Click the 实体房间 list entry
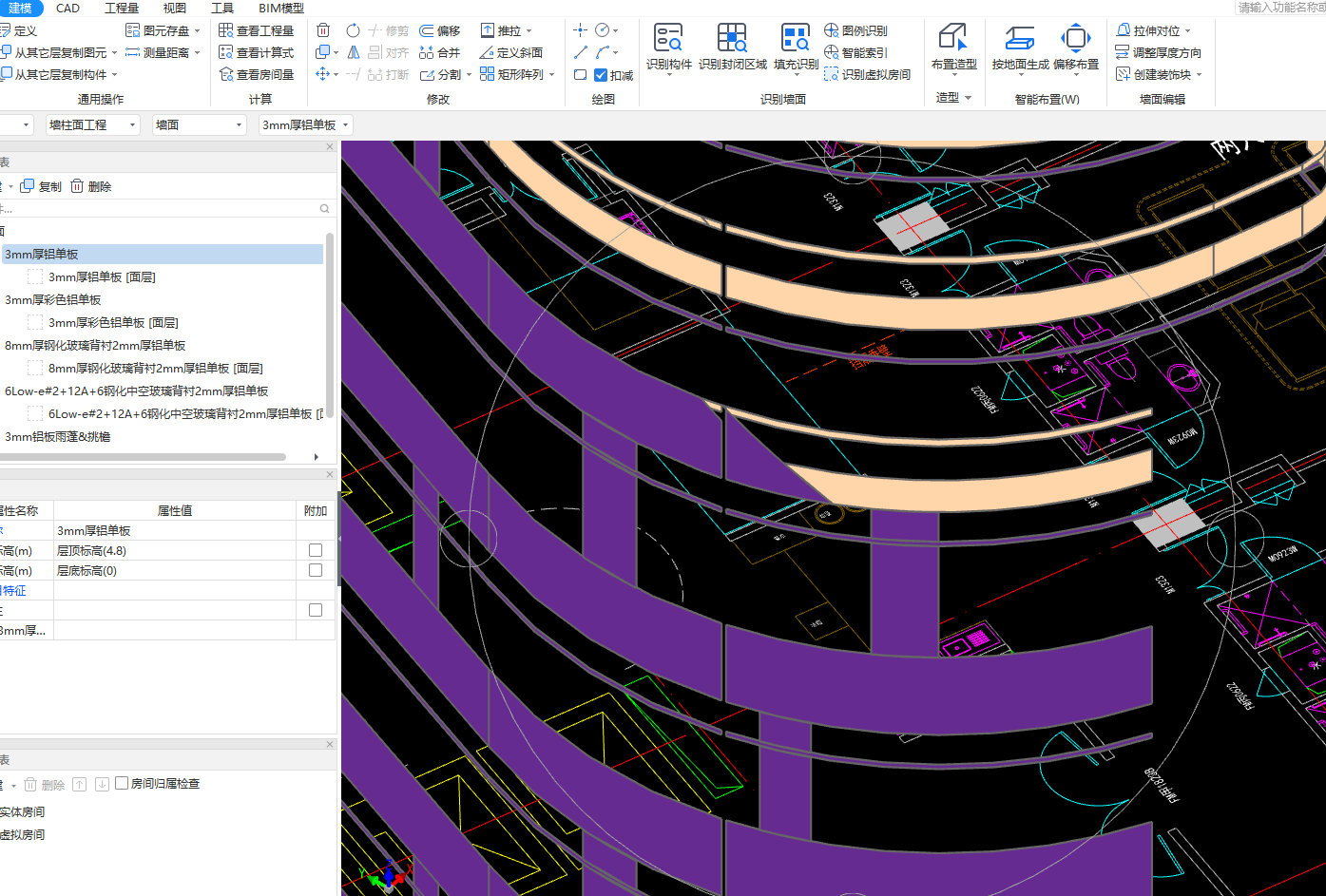 pos(22,811)
